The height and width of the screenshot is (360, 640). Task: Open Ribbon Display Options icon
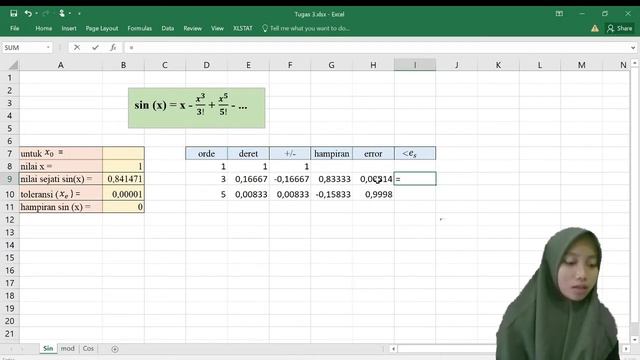(x=559, y=13)
